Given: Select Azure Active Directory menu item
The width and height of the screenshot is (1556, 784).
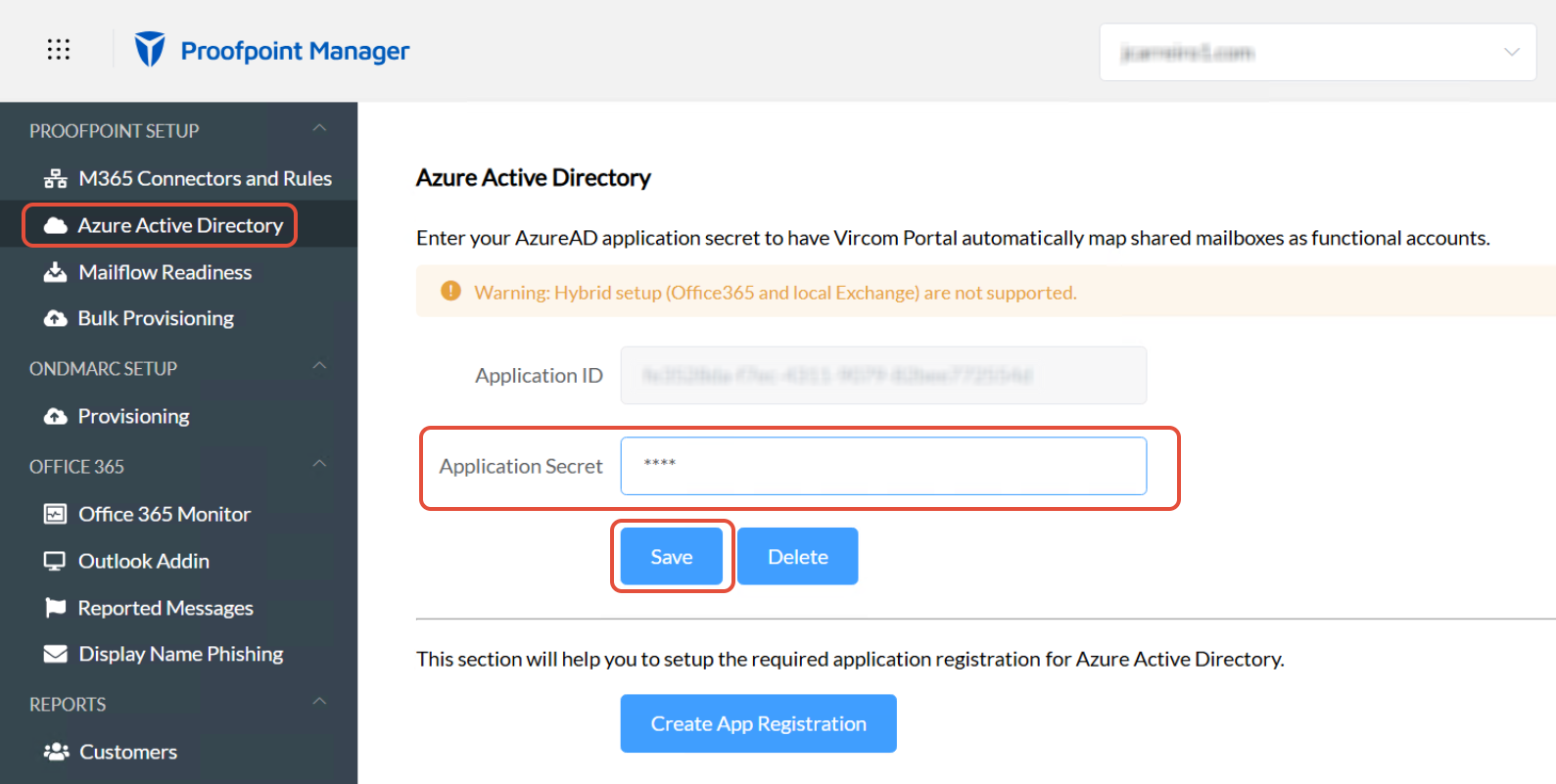Looking at the screenshot, I should [x=178, y=226].
